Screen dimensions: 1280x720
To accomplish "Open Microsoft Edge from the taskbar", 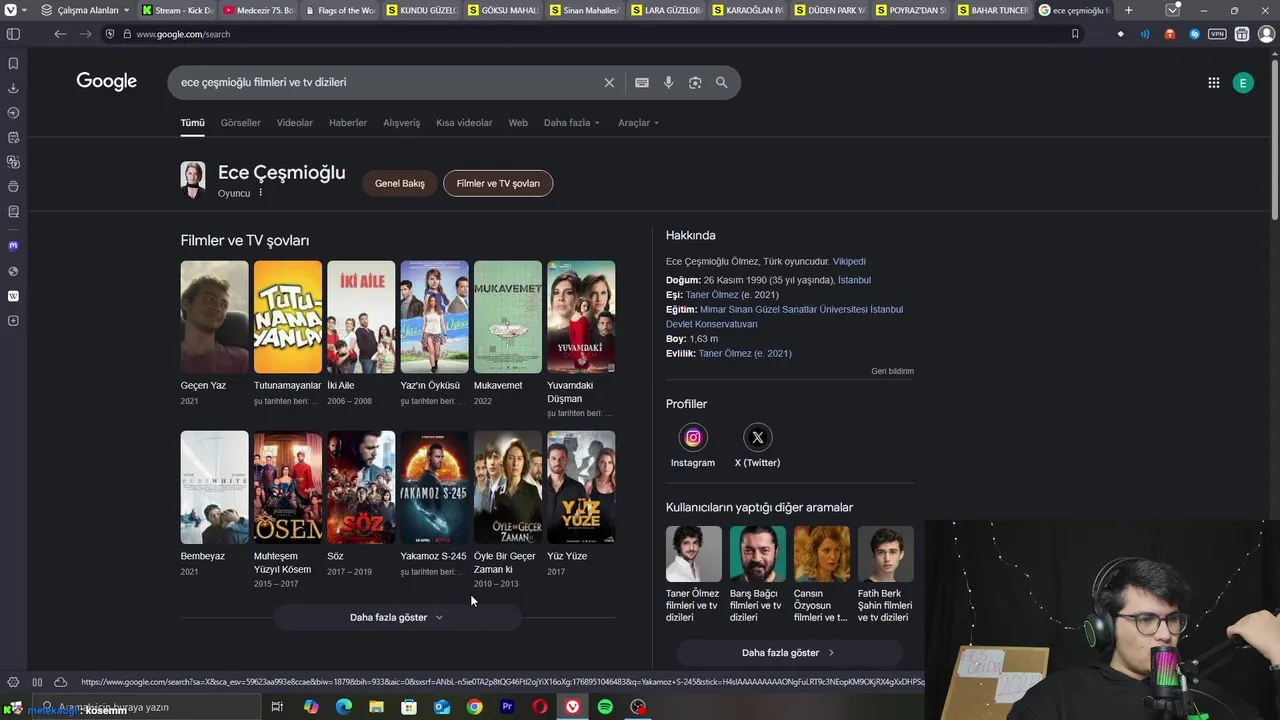I will click(x=343, y=707).
